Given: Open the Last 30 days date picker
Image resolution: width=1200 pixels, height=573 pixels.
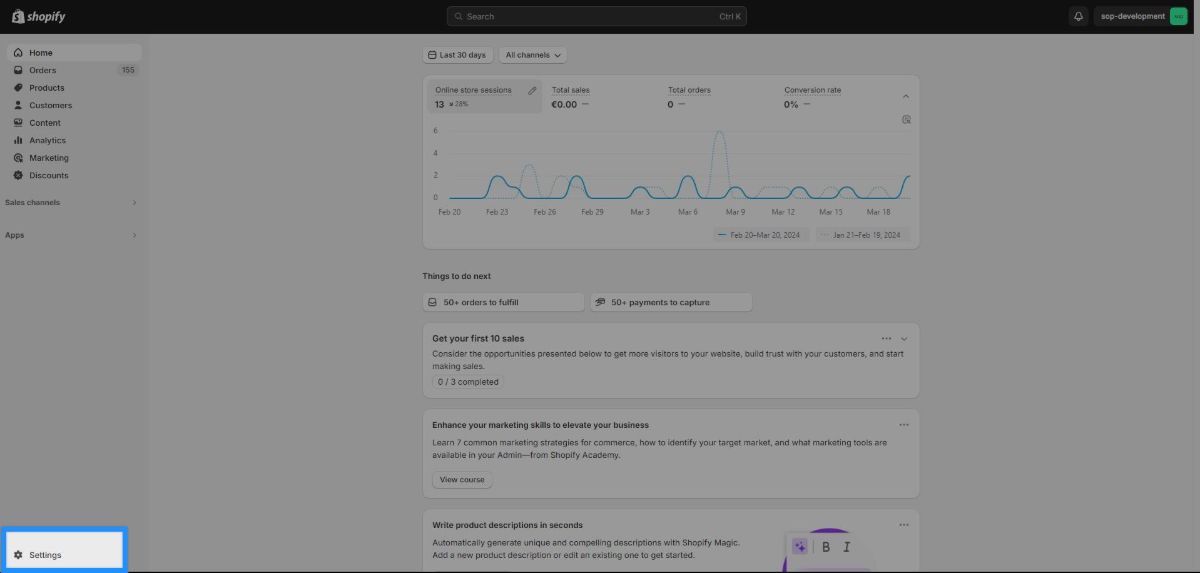Looking at the screenshot, I should tap(458, 55).
